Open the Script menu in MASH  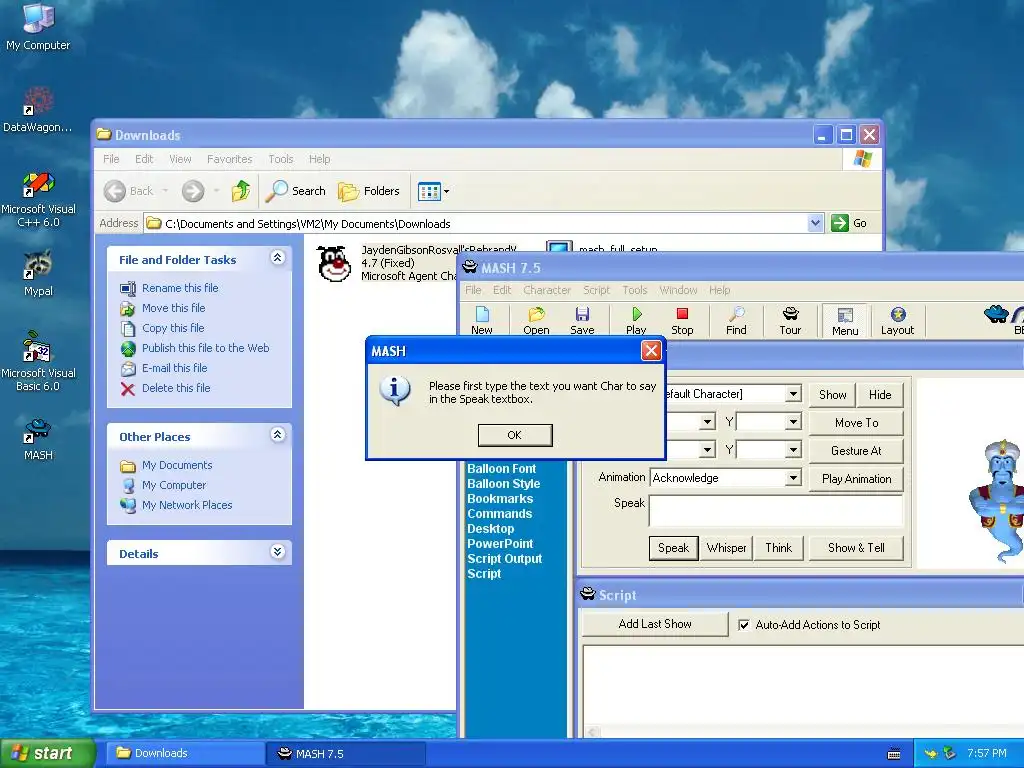click(x=596, y=290)
